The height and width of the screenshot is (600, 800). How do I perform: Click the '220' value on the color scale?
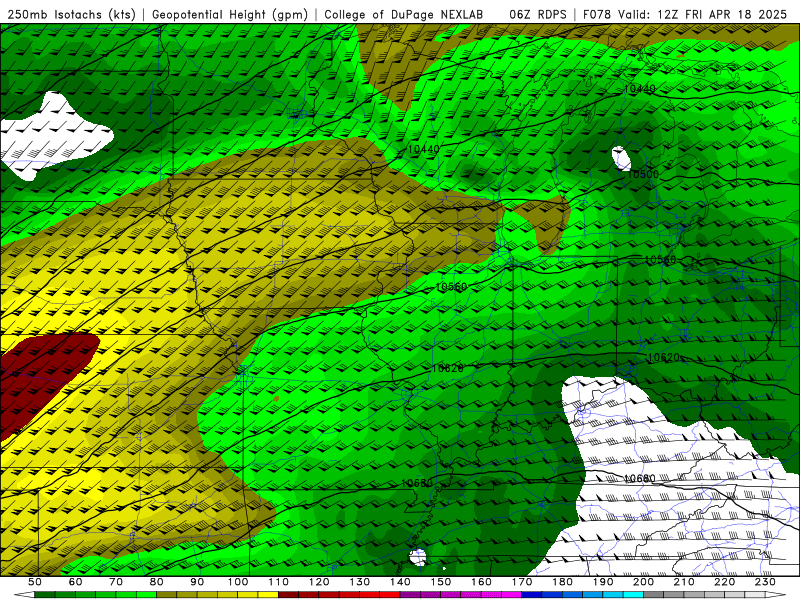point(725,582)
